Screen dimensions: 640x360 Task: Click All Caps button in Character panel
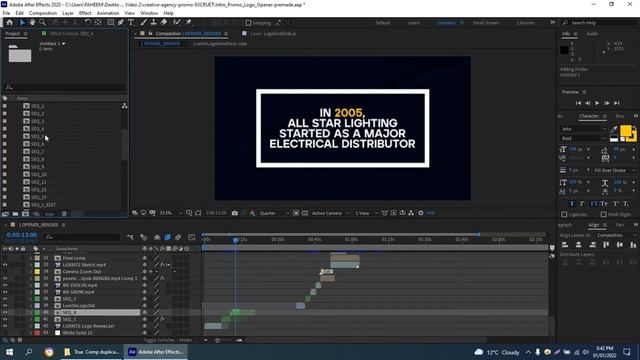click(x=593, y=203)
